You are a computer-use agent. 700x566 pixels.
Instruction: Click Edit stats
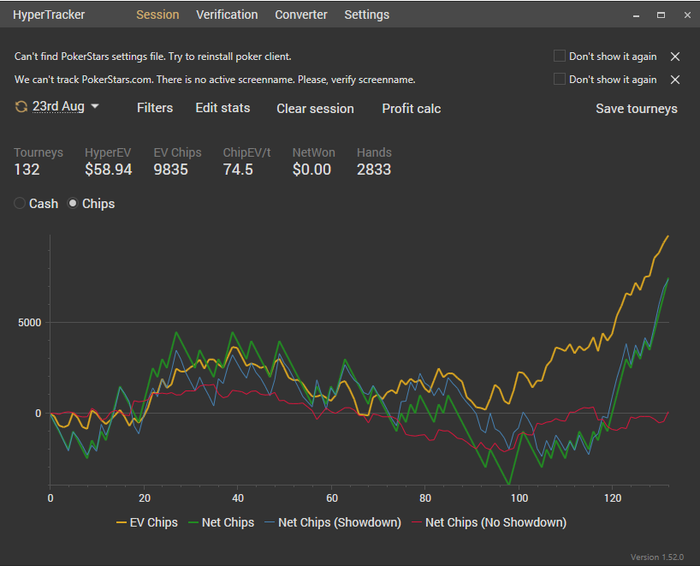pos(223,108)
